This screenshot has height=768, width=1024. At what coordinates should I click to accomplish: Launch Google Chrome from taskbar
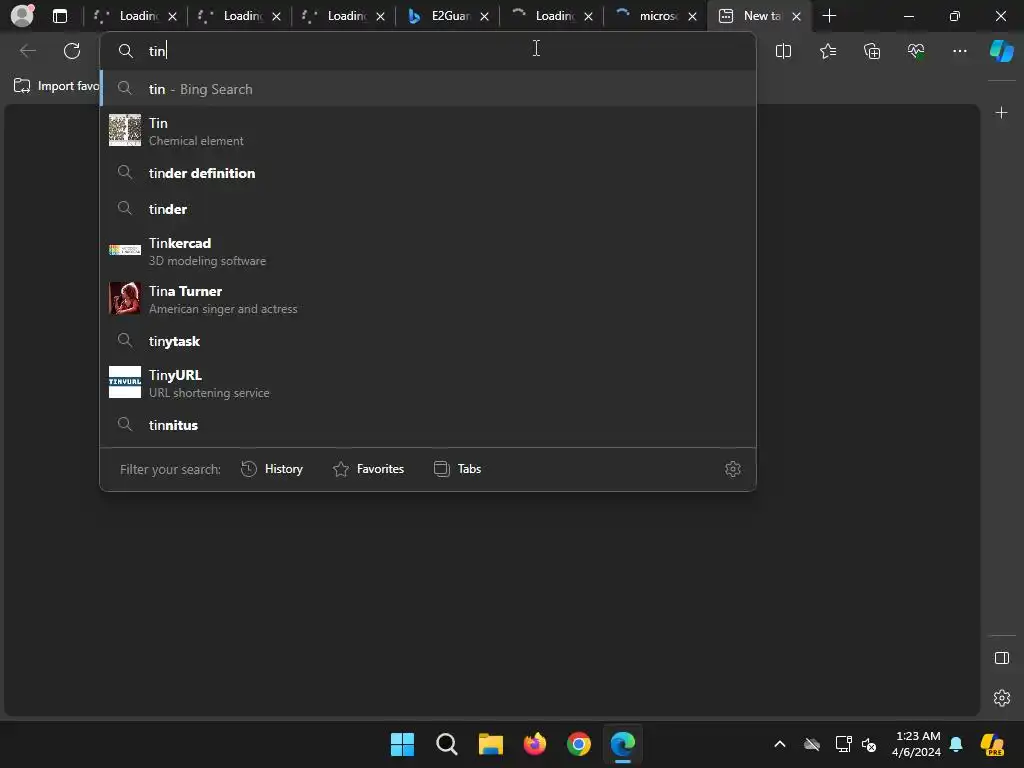[x=579, y=744]
